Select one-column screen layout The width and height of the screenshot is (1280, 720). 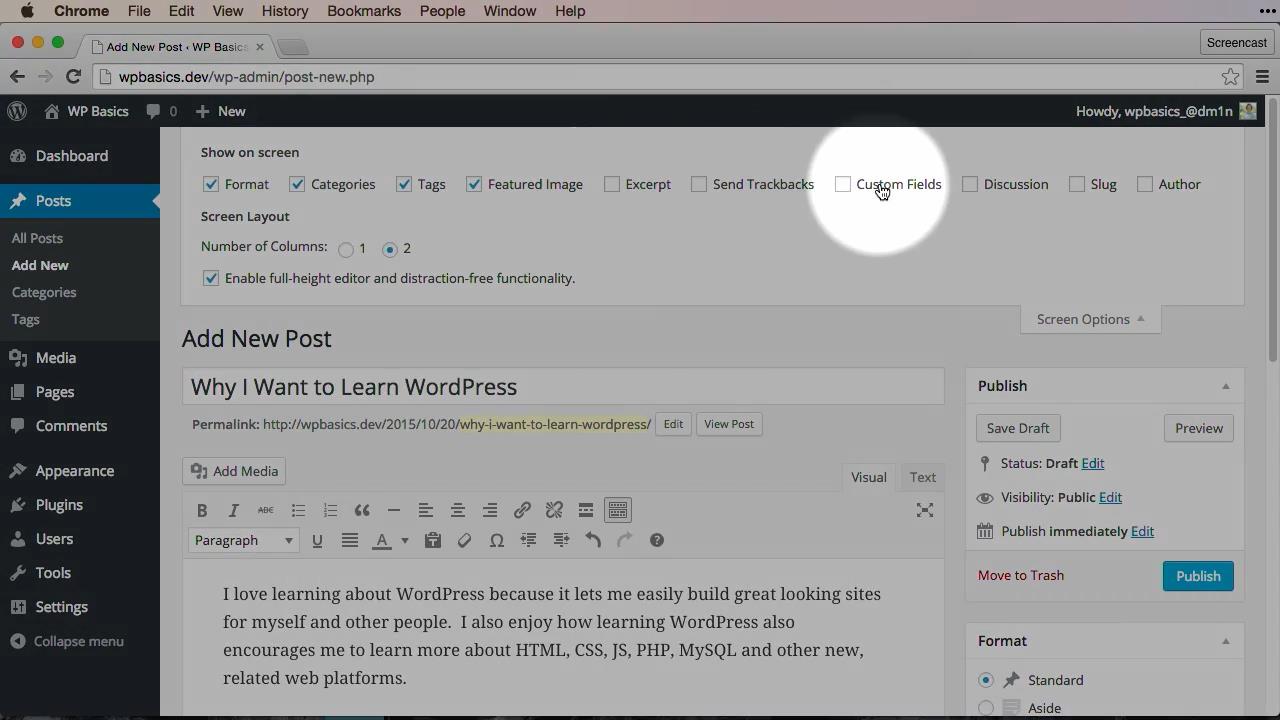click(x=346, y=249)
